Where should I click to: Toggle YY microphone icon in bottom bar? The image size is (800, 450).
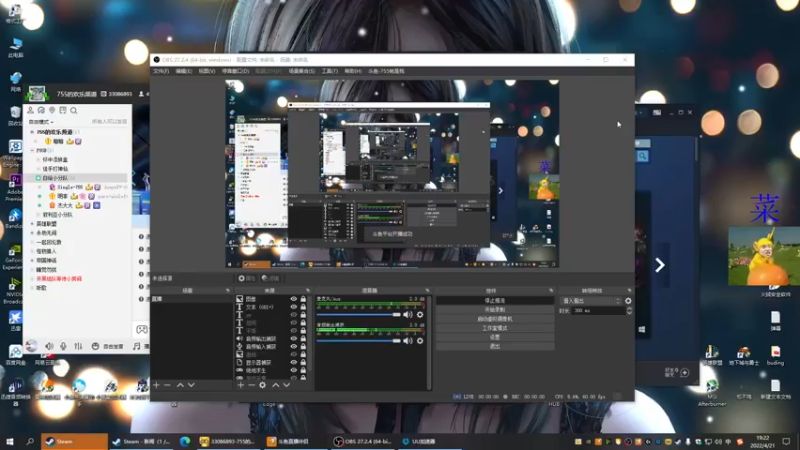tap(63, 346)
